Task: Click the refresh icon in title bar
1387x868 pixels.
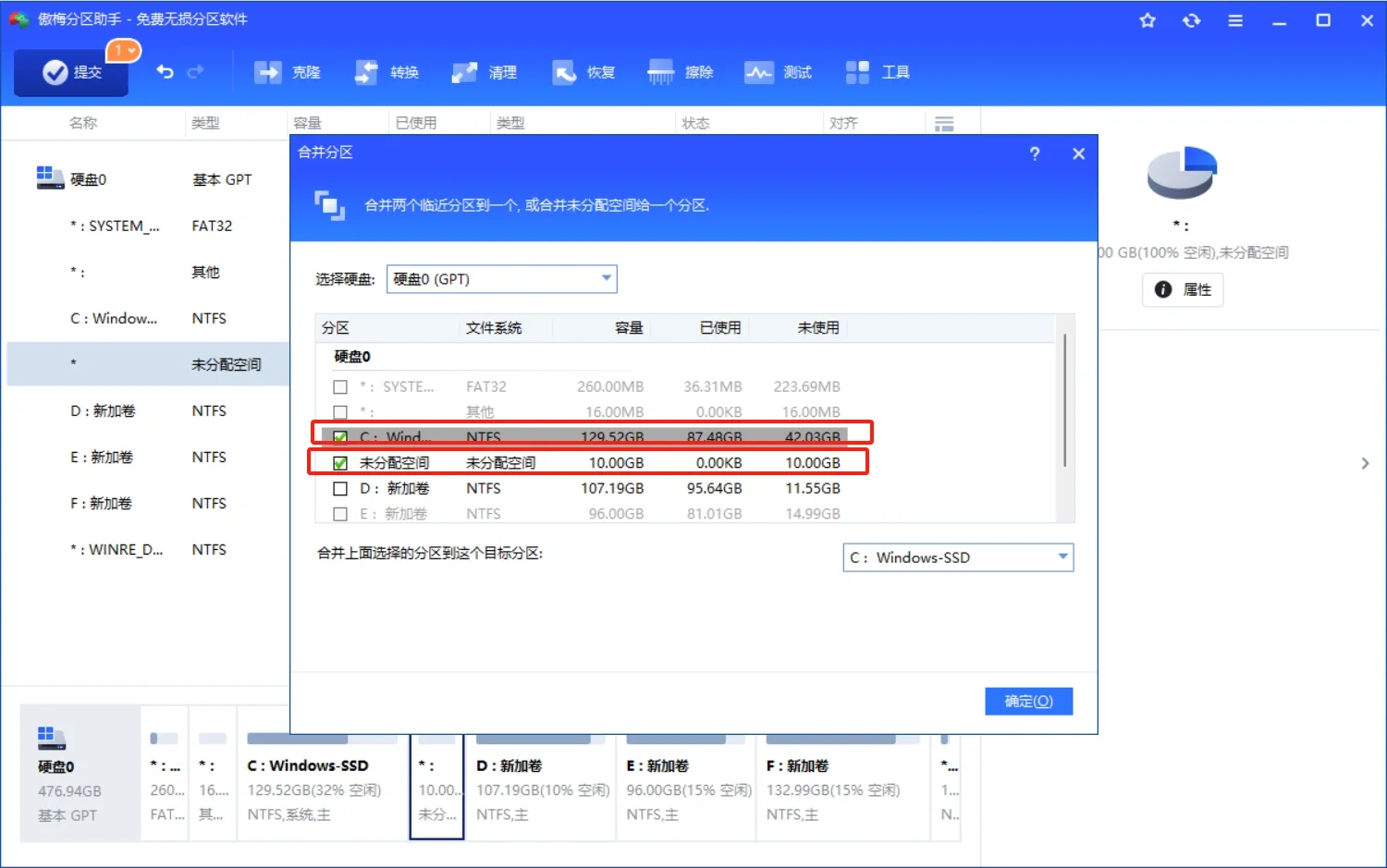Action: point(1191,20)
